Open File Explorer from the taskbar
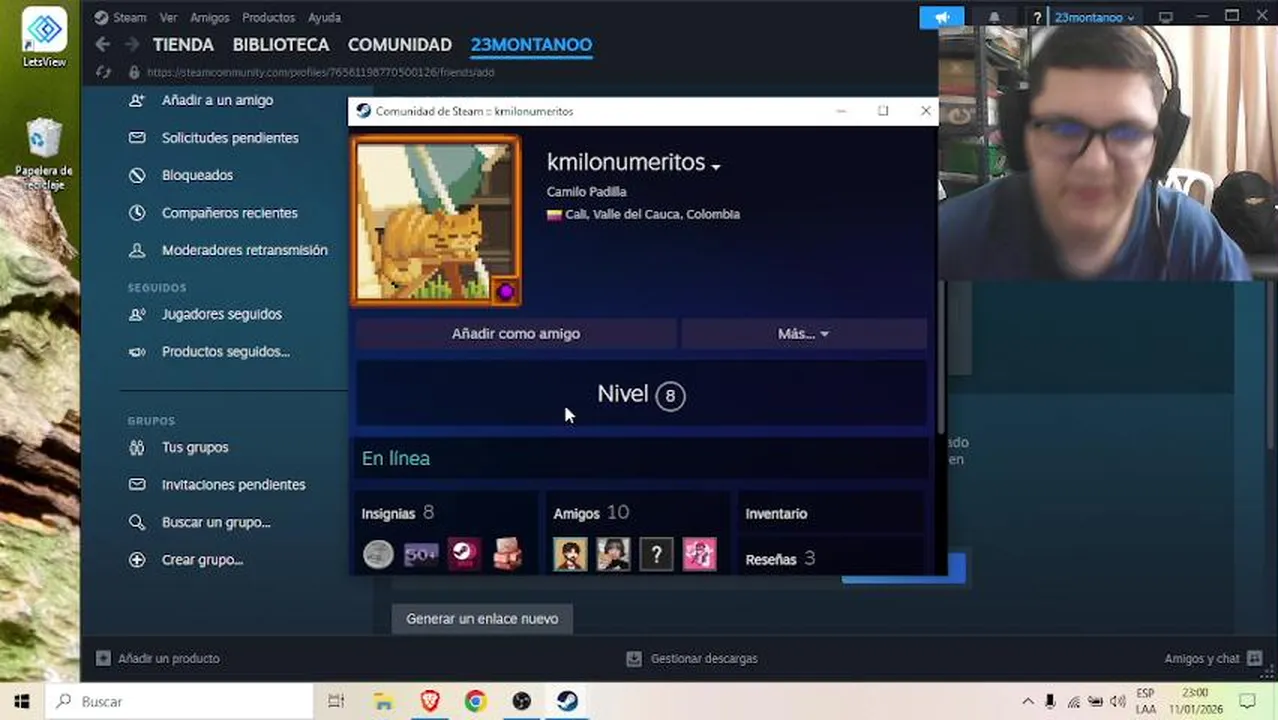 tap(383, 701)
